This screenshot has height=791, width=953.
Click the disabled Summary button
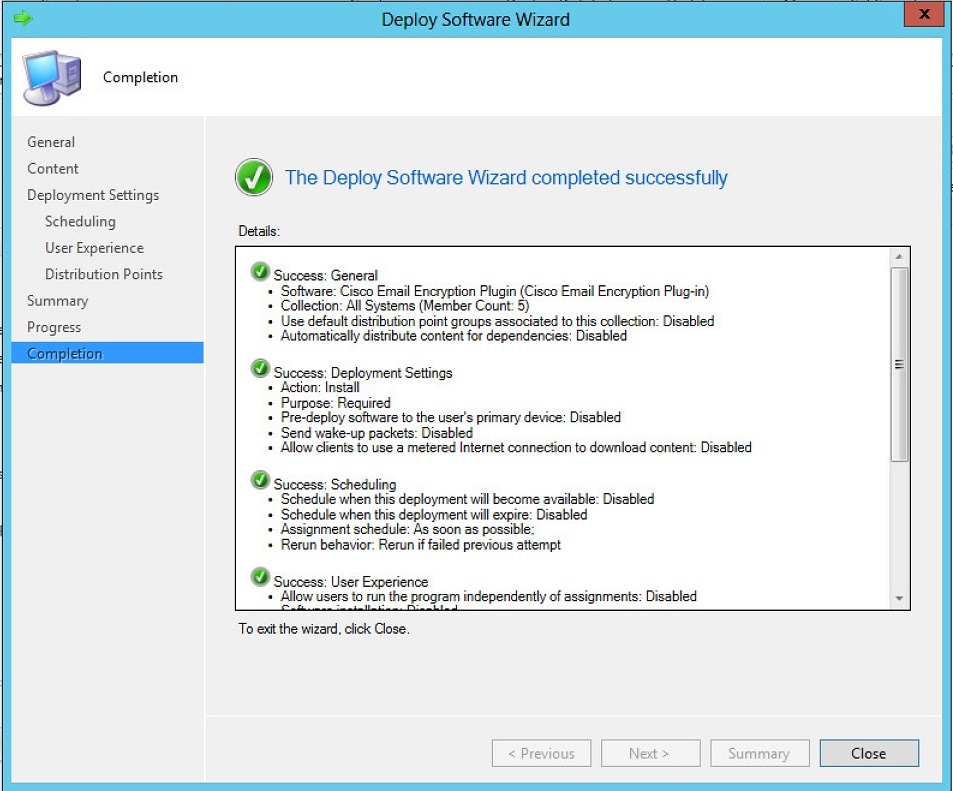[759, 753]
